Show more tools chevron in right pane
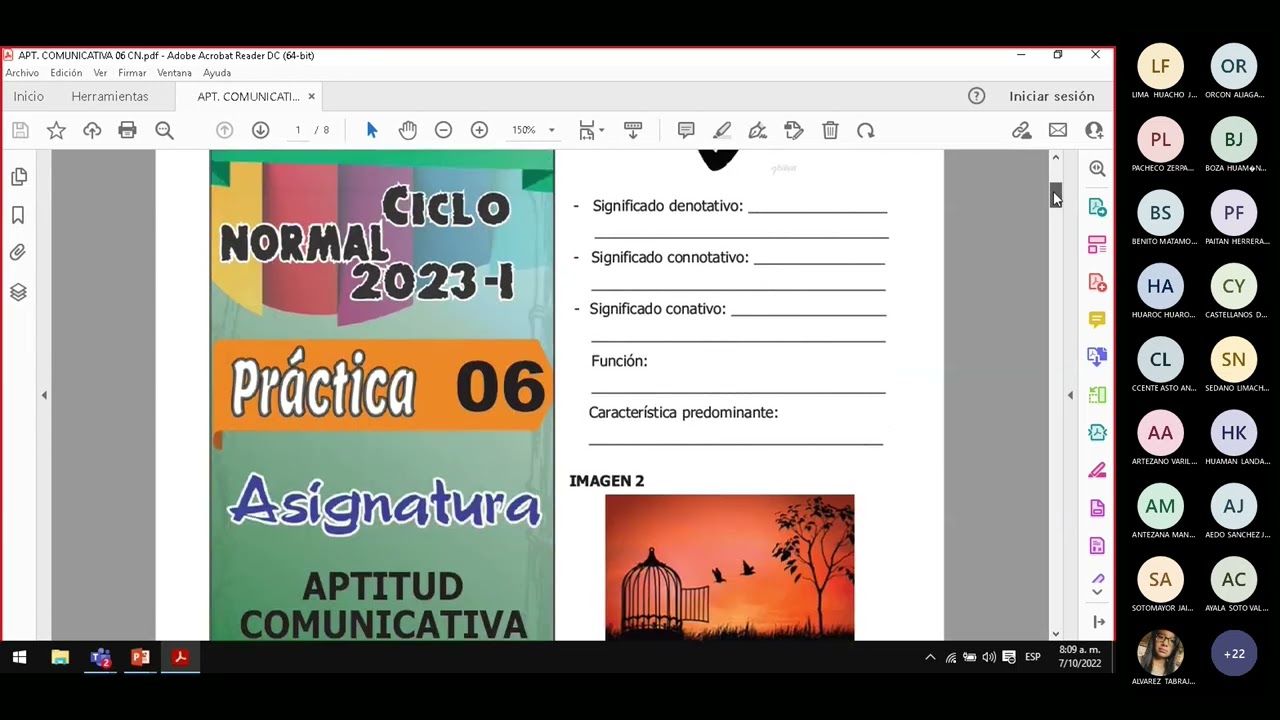This screenshot has width=1280, height=720. point(1097,592)
